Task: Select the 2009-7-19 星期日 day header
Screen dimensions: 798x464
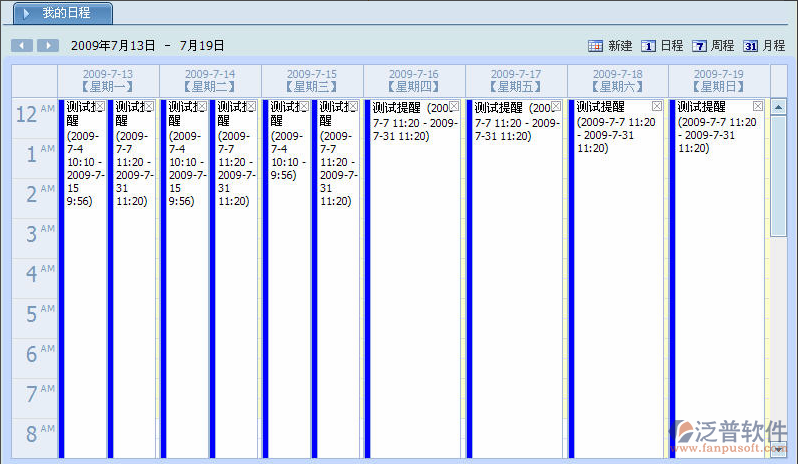Action: [719, 80]
